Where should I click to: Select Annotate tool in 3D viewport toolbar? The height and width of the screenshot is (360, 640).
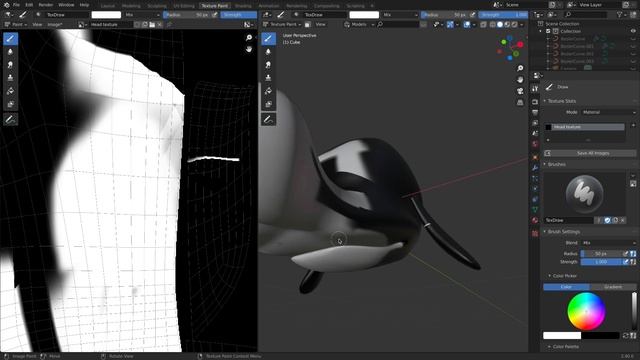(x=268, y=120)
